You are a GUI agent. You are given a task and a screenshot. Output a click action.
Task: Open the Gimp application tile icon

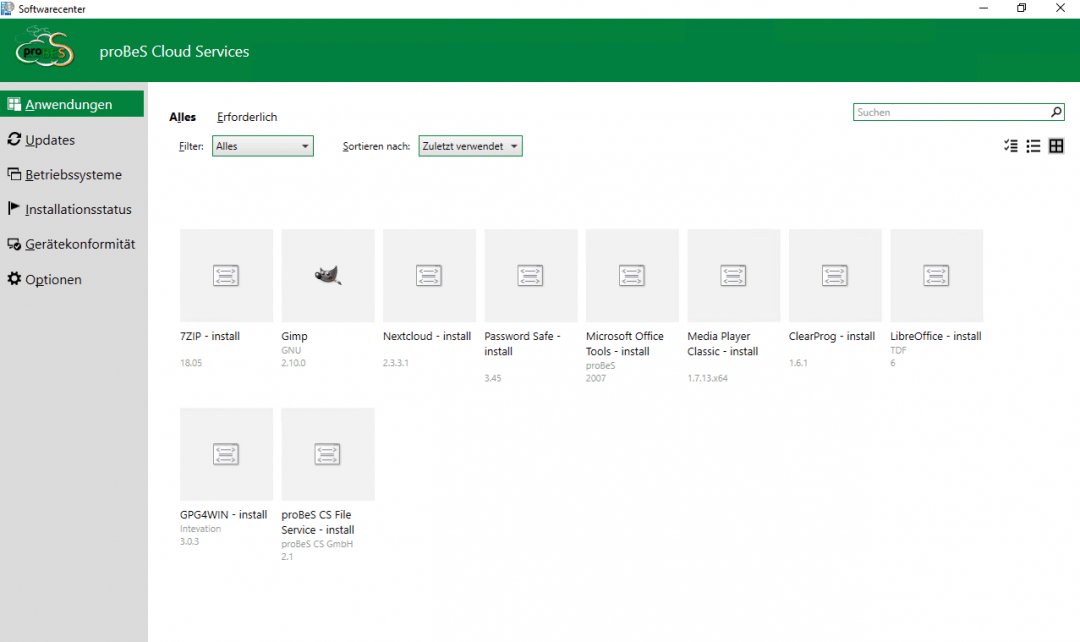[328, 276]
